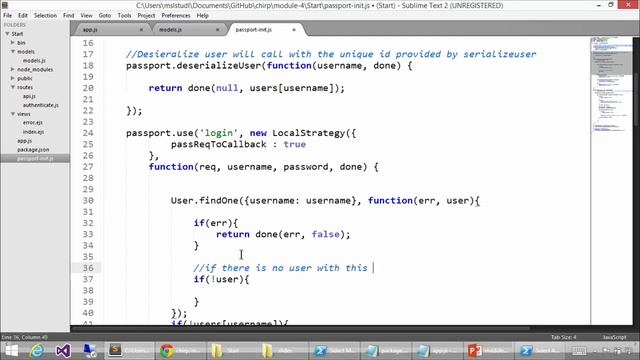Open the Edit menu
Viewport: 640px width, 360px height.
23,16
